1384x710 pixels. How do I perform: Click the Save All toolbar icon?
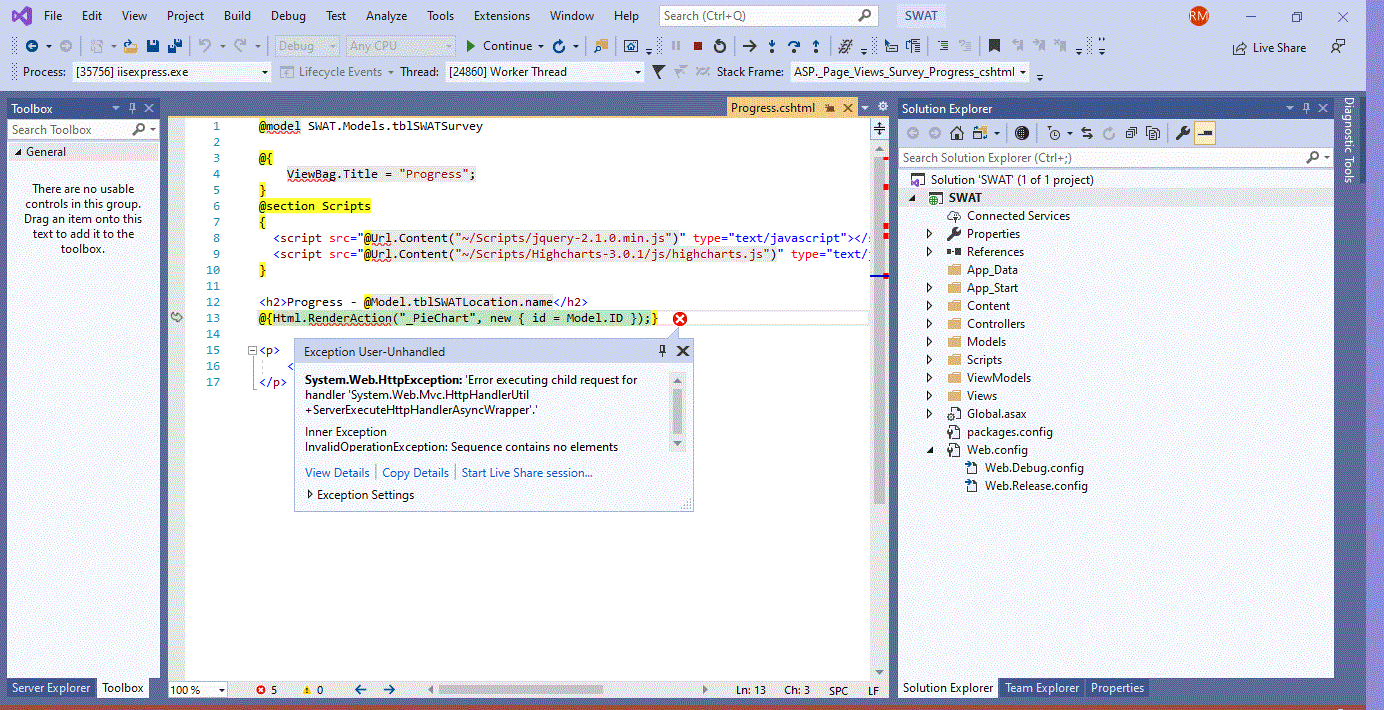coord(174,46)
